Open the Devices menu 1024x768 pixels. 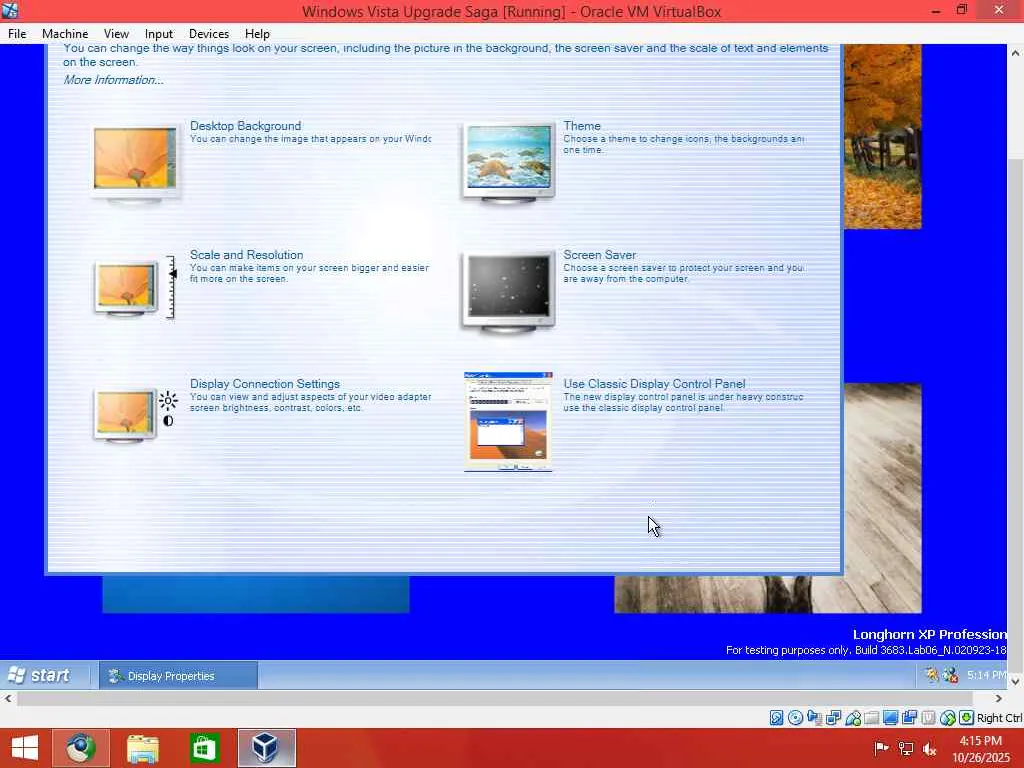(209, 33)
